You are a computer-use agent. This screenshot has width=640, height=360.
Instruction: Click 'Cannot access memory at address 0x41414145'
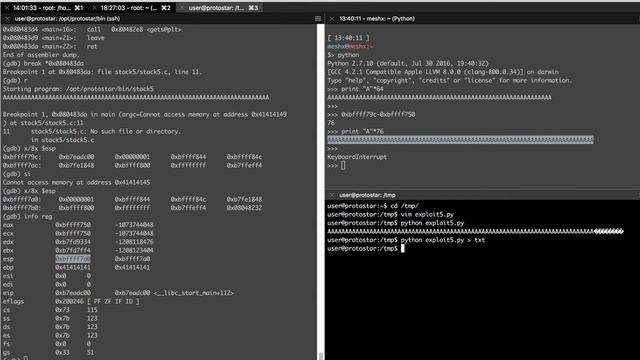point(76,182)
